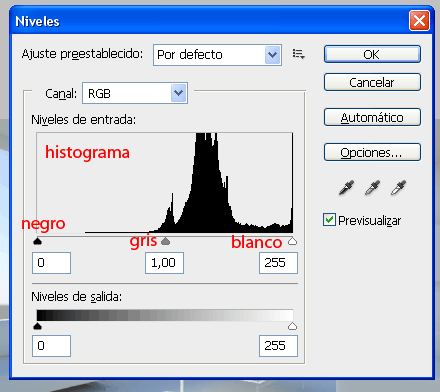440x392 pixels.
Task: Select the black point eyedropper
Action: (347, 188)
